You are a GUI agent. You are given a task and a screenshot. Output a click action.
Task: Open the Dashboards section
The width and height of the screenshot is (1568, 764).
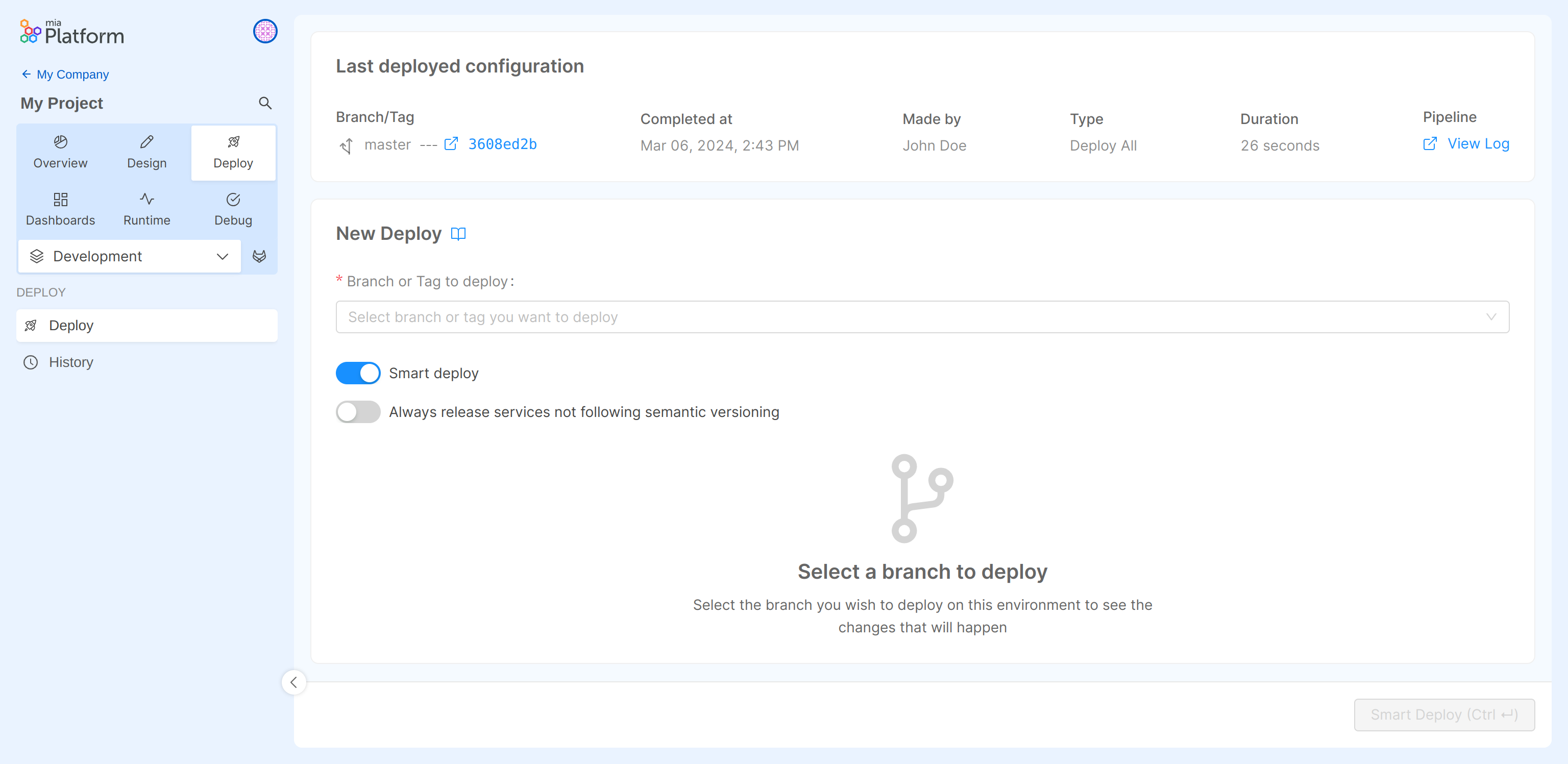60,209
